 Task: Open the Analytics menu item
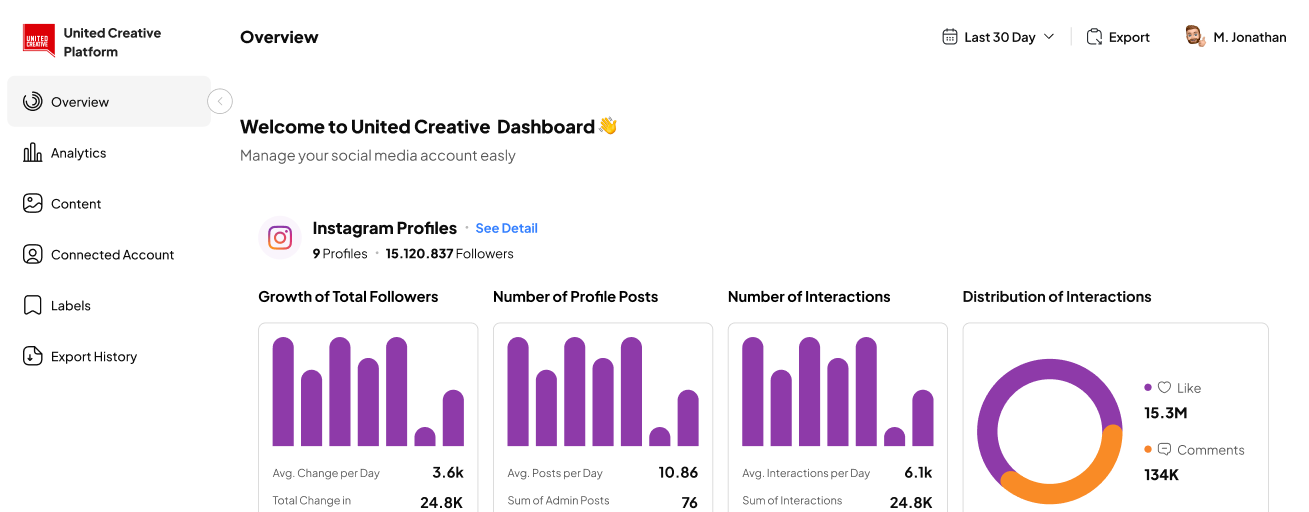click(79, 153)
